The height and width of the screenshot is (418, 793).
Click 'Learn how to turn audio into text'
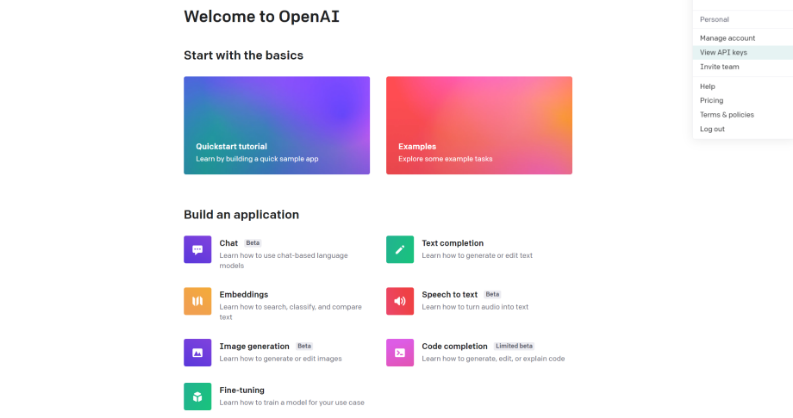(475, 307)
